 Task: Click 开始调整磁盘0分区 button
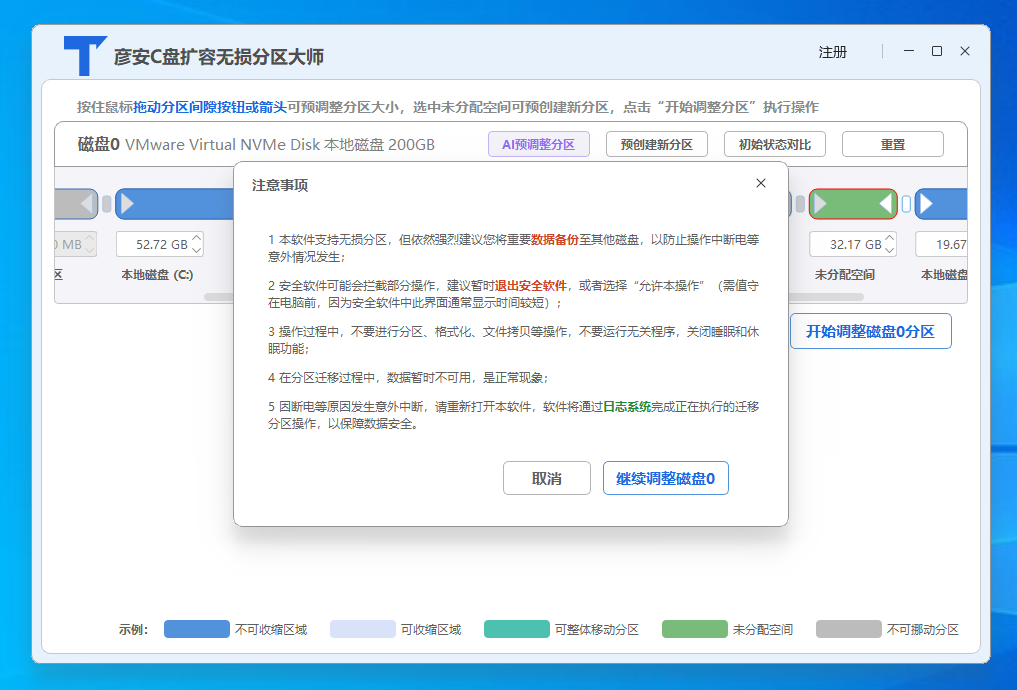[x=870, y=331]
